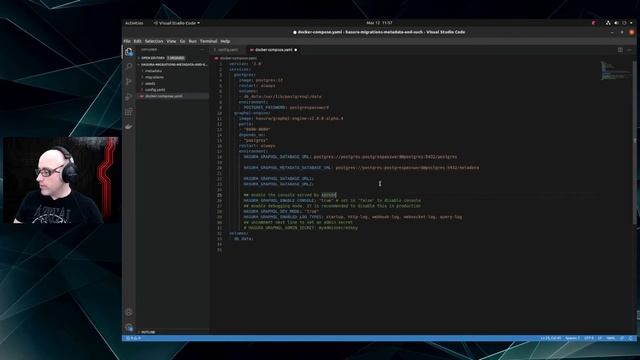Screen dimensions: 640x360
Task: Open Visual Studio Code app menu dropdown
Action: click(x=176, y=23)
